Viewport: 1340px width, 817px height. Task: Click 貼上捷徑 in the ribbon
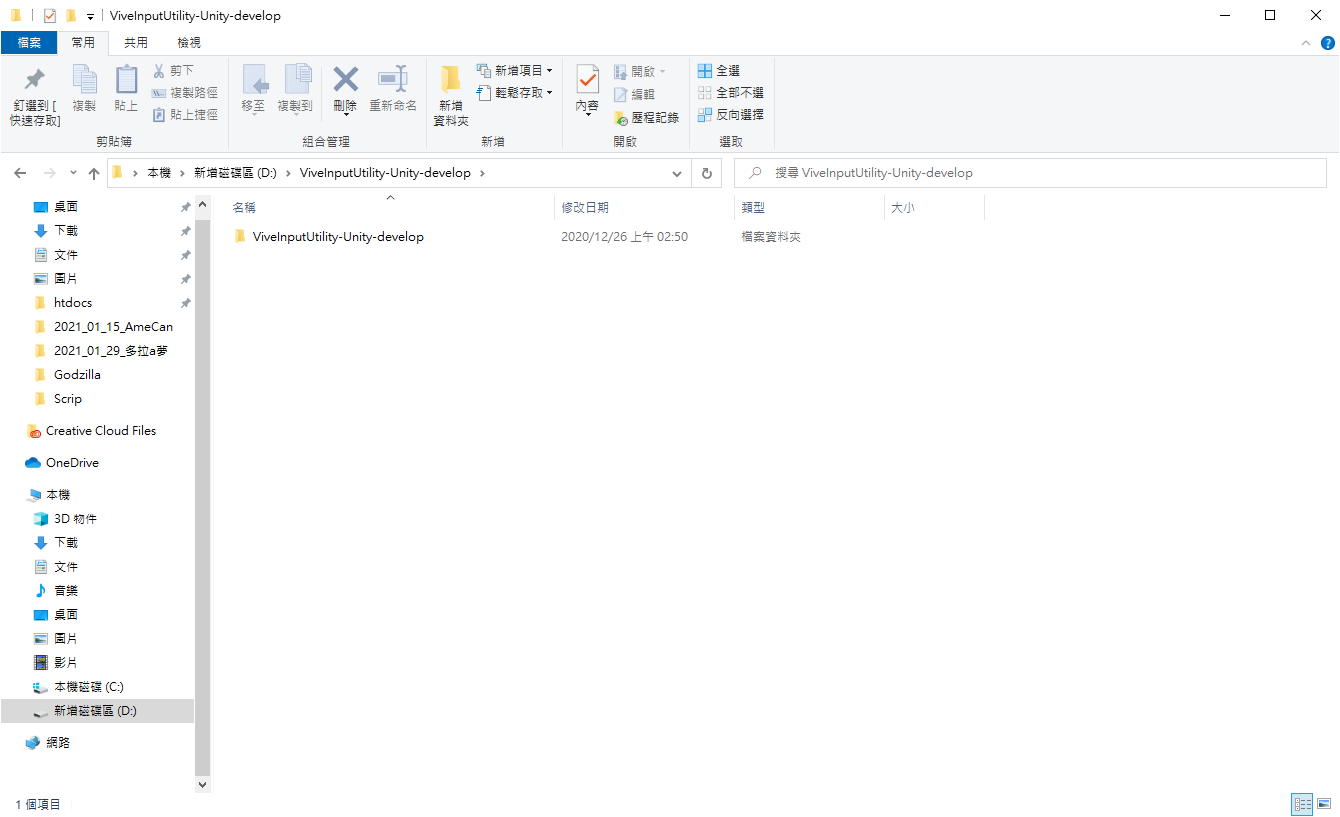(185, 115)
